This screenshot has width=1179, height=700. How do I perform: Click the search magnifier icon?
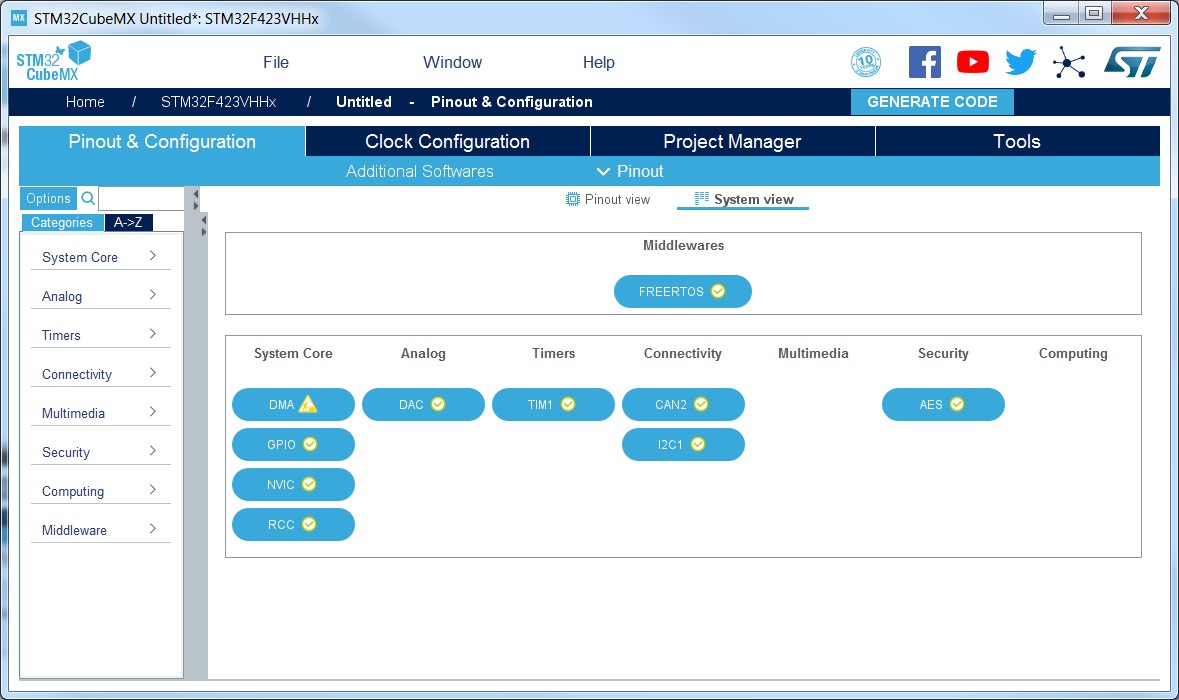pos(88,198)
